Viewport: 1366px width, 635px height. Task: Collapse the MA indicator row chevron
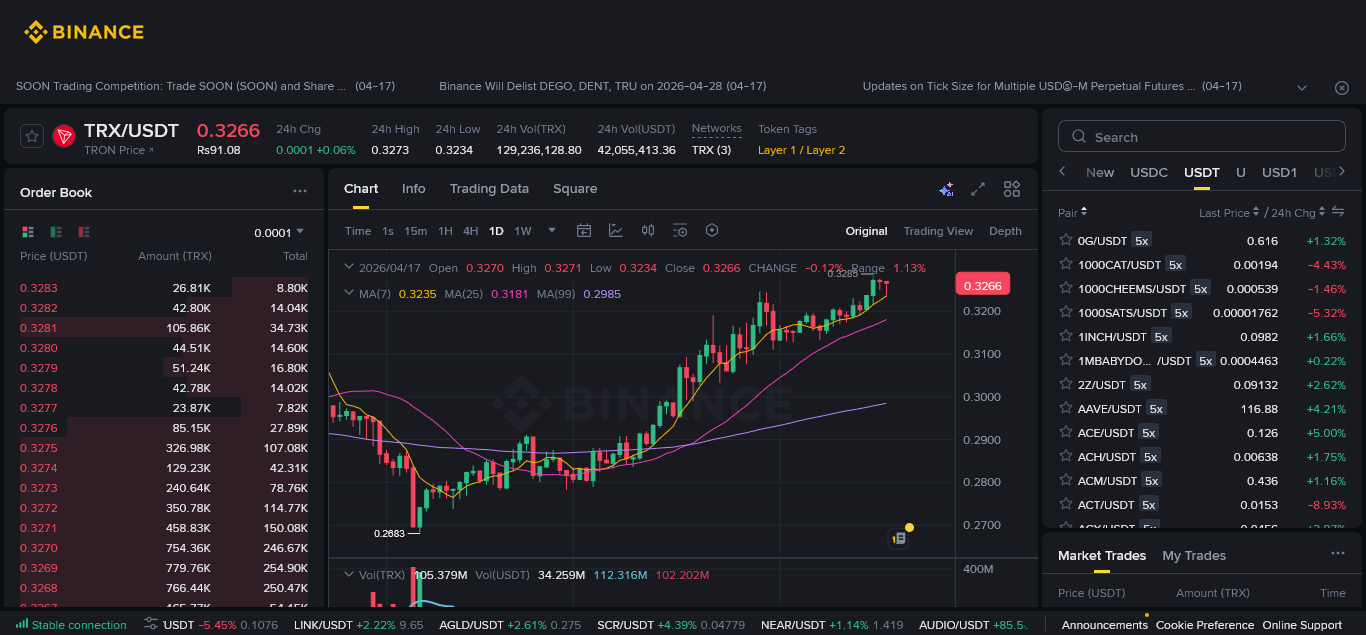pyautogui.click(x=348, y=293)
